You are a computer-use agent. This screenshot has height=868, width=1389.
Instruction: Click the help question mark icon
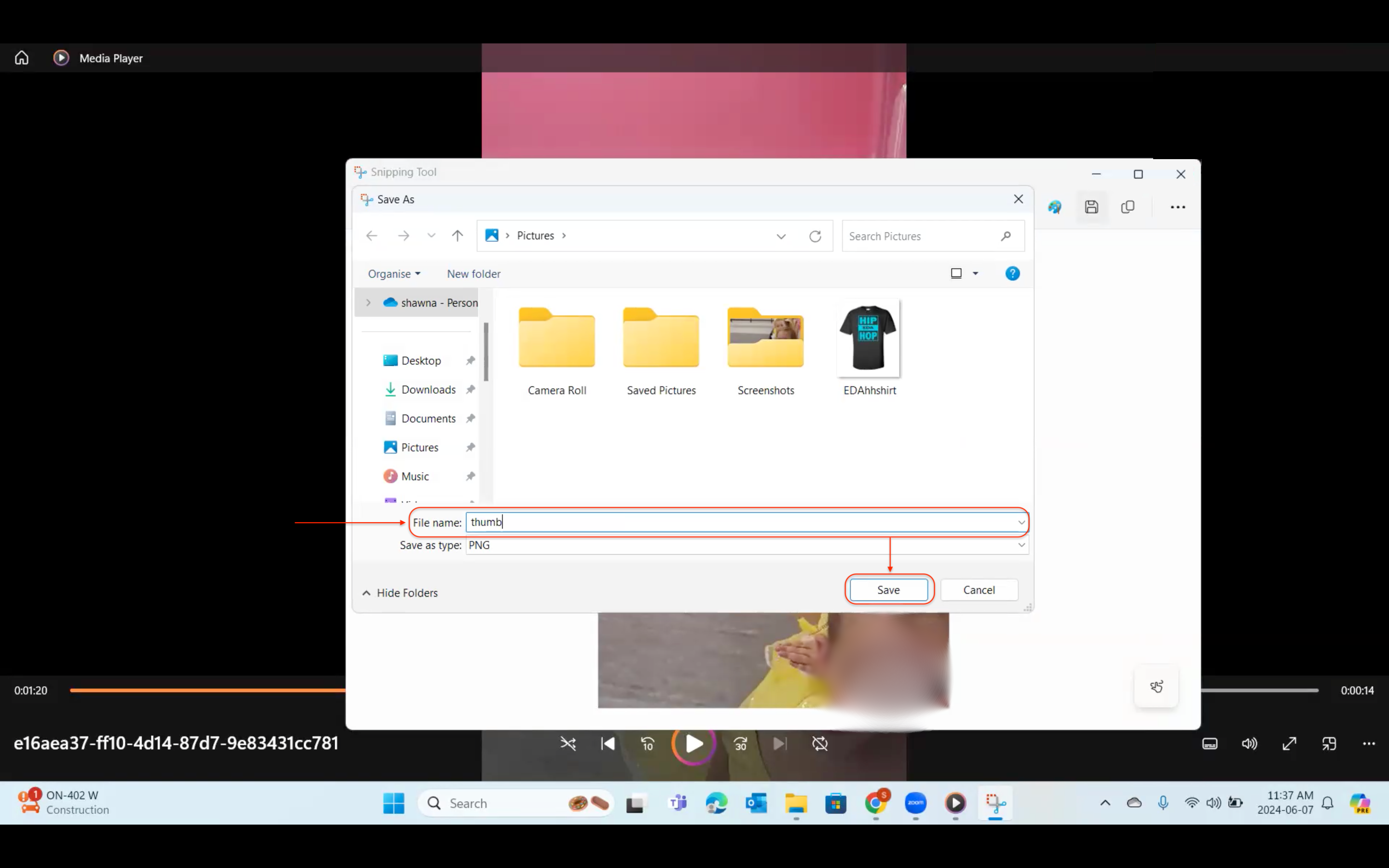(1012, 274)
